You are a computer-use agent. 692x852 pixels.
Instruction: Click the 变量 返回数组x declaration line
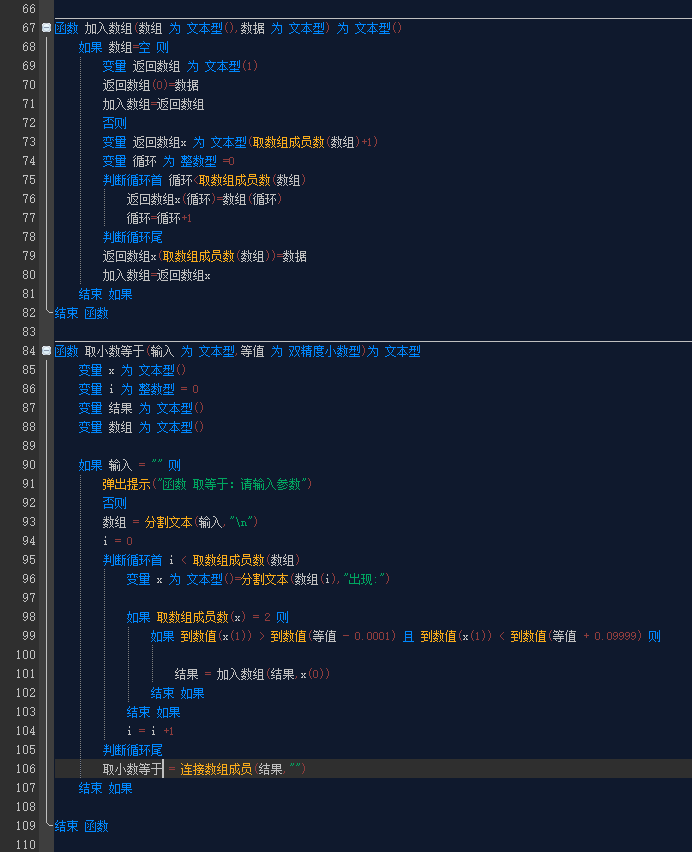click(x=240, y=142)
